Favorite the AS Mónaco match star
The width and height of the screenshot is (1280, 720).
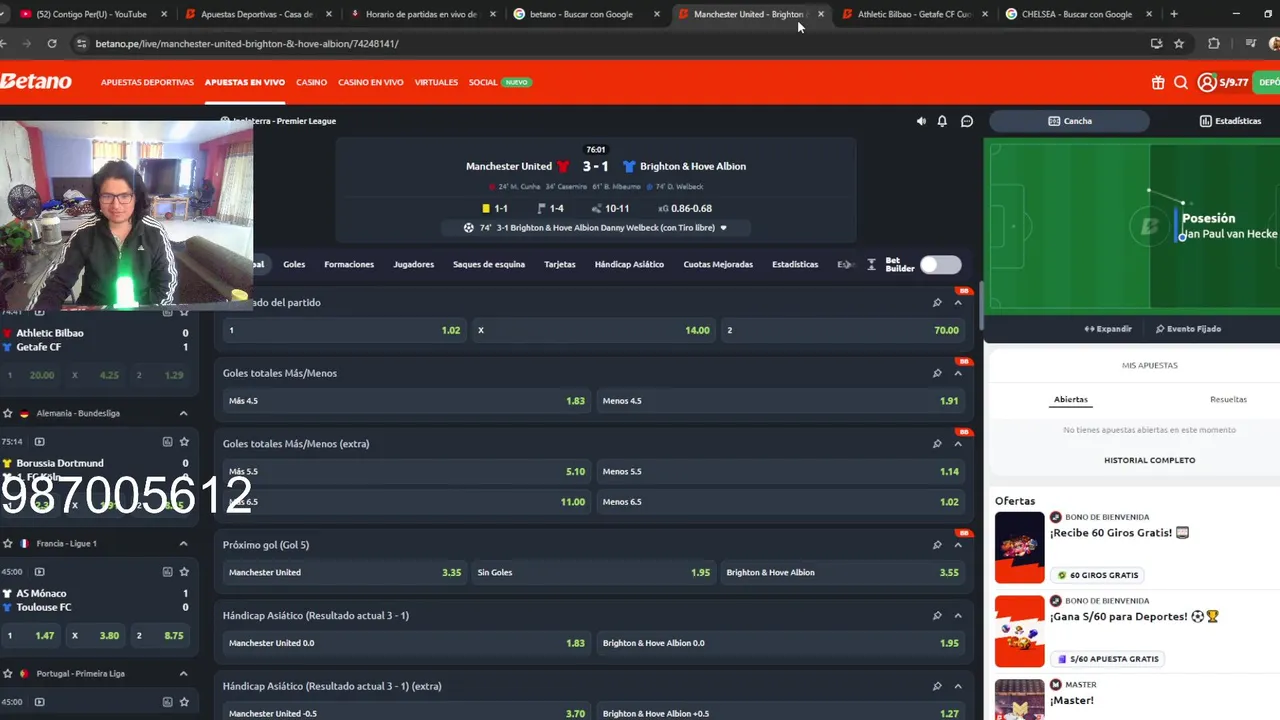click(184, 572)
